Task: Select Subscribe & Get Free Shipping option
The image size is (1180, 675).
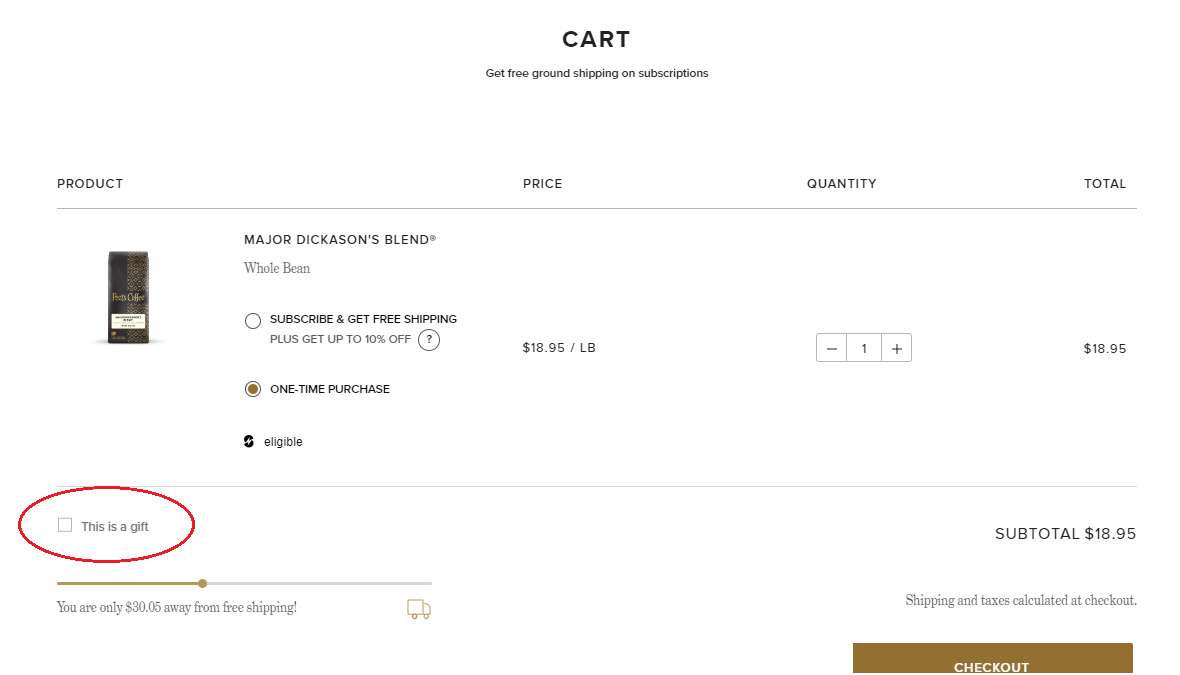Action: (x=253, y=321)
